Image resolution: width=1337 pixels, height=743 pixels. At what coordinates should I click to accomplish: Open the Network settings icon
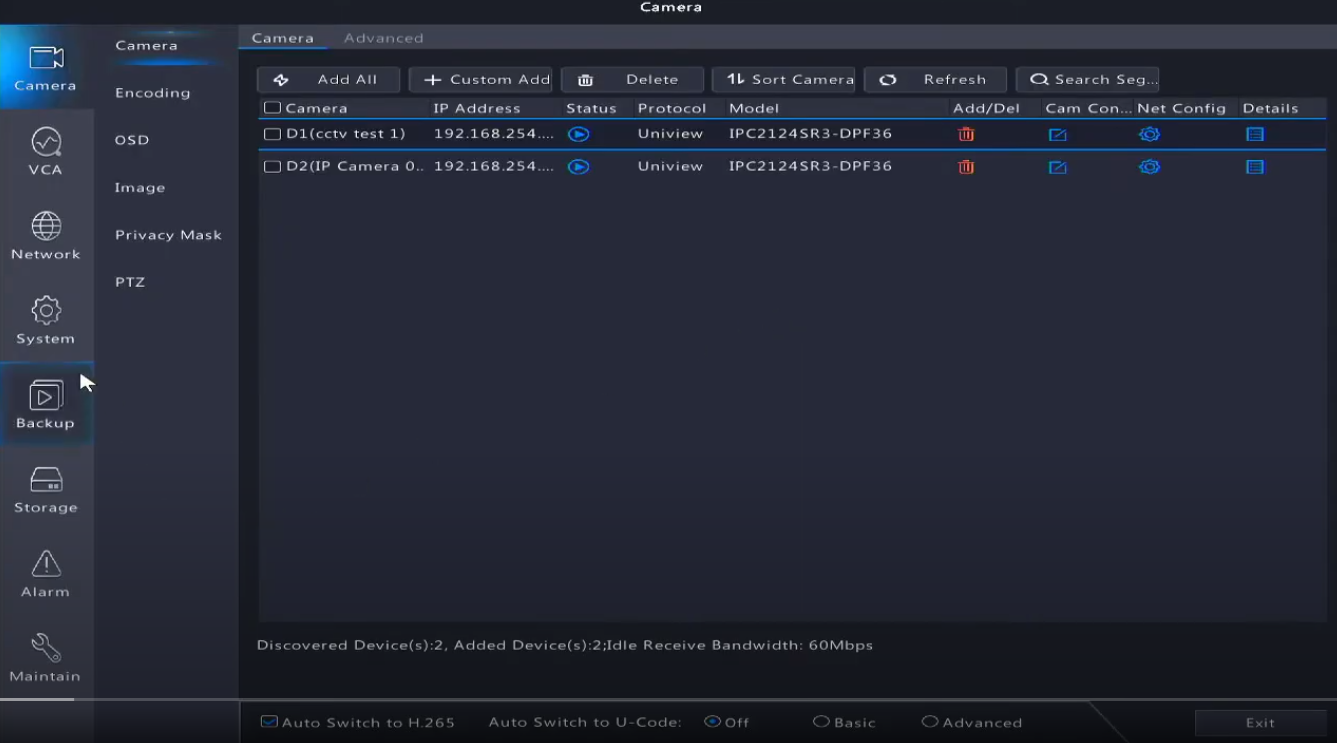[x=45, y=236]
